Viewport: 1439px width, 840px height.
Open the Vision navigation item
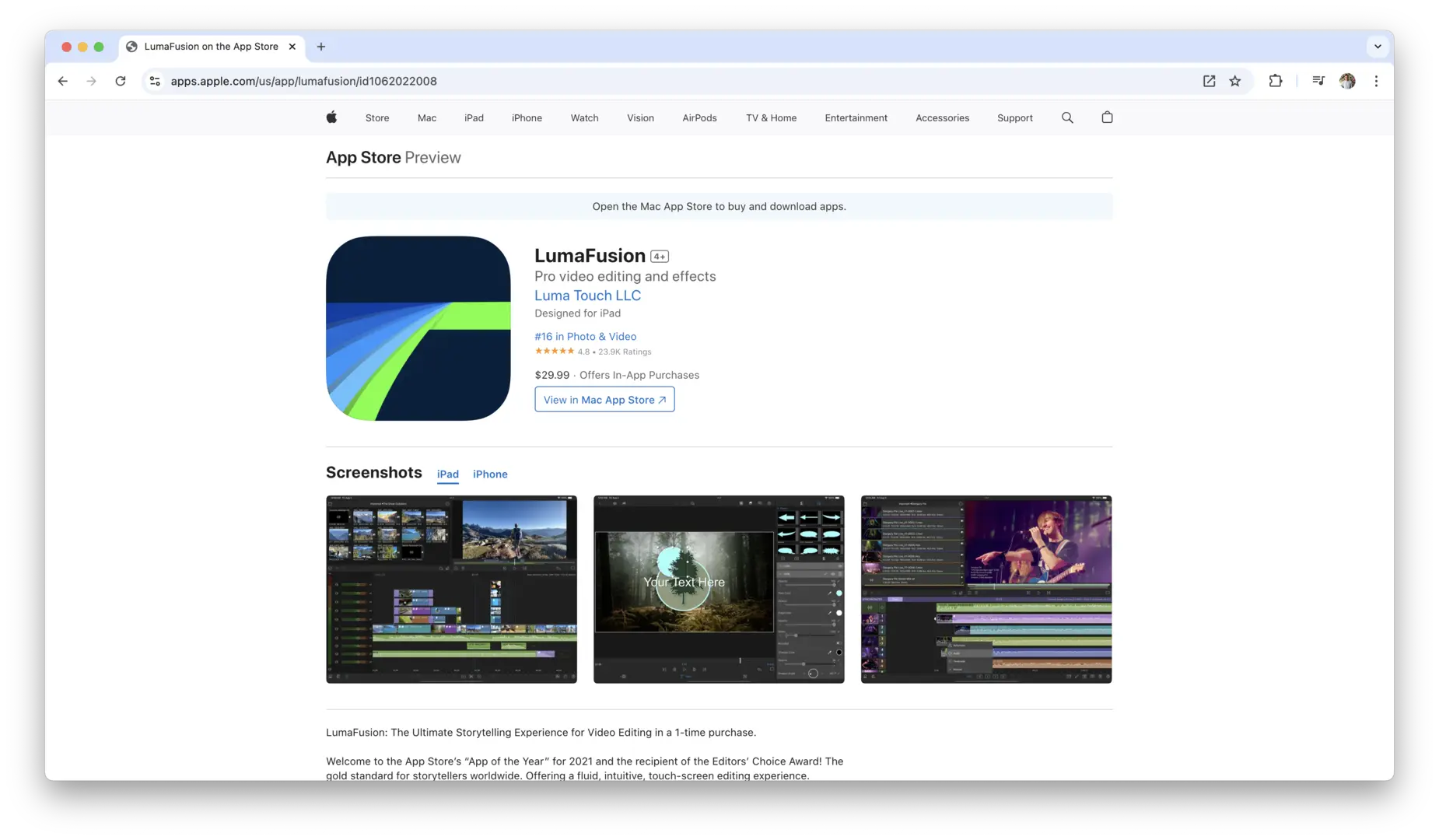640,118
